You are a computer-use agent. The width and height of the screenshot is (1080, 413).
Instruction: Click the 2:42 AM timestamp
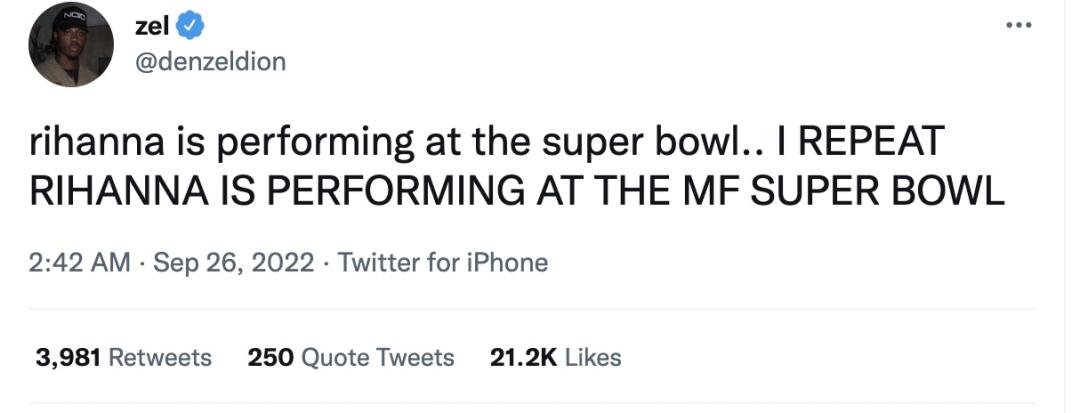(x=80, y=263)
